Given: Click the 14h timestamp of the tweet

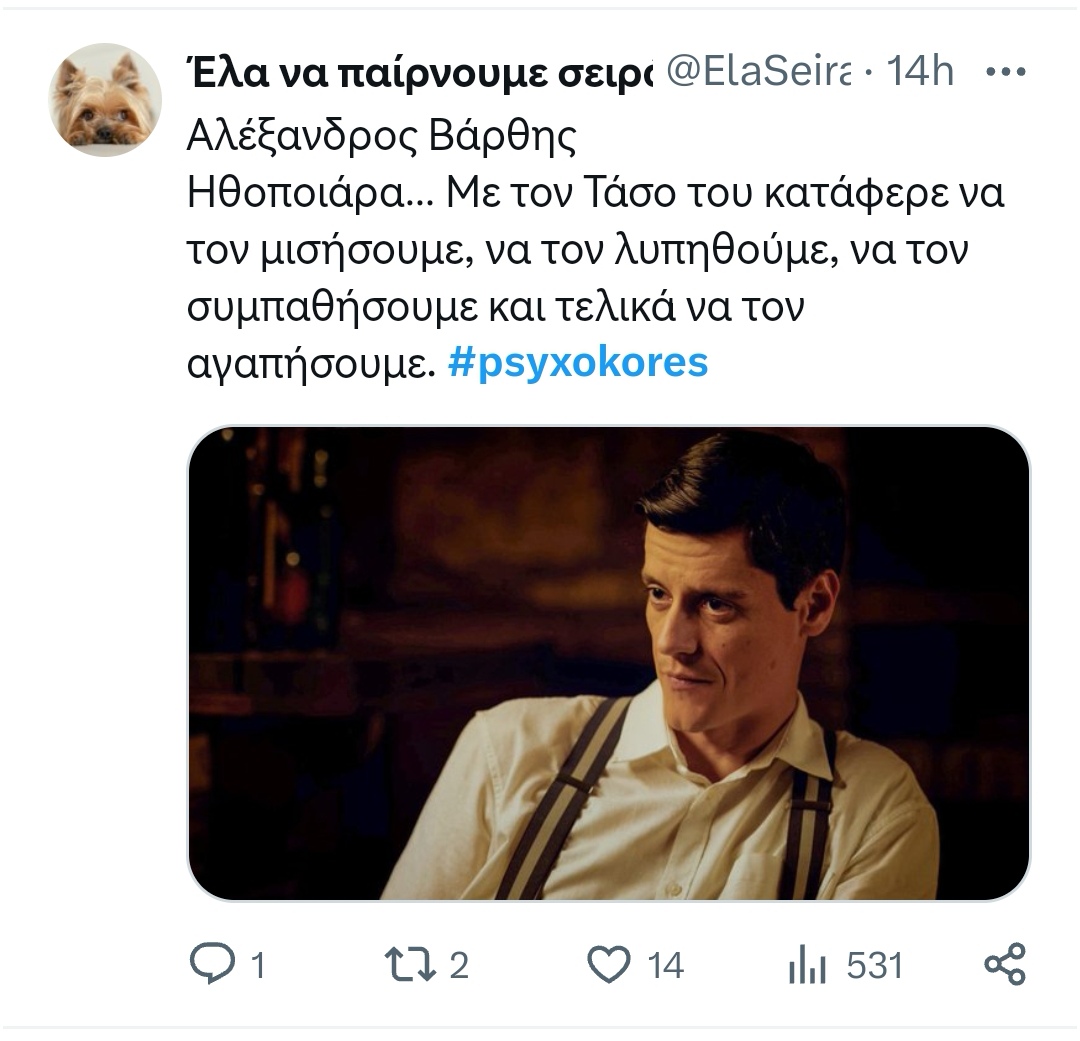Looking at the screenshot, I should (921, 72).
